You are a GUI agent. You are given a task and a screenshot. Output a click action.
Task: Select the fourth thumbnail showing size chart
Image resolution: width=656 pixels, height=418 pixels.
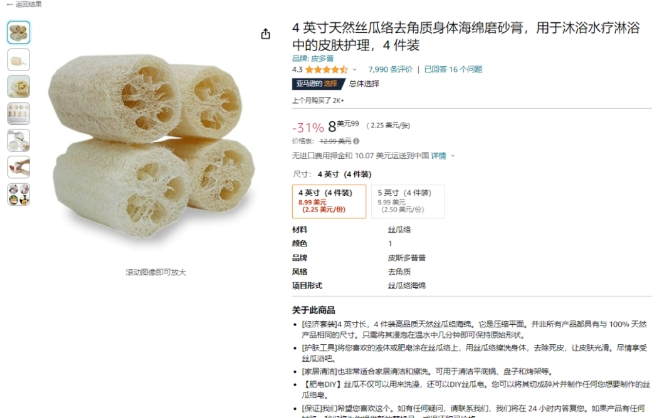pyautogui.click(x=18, y=113)
